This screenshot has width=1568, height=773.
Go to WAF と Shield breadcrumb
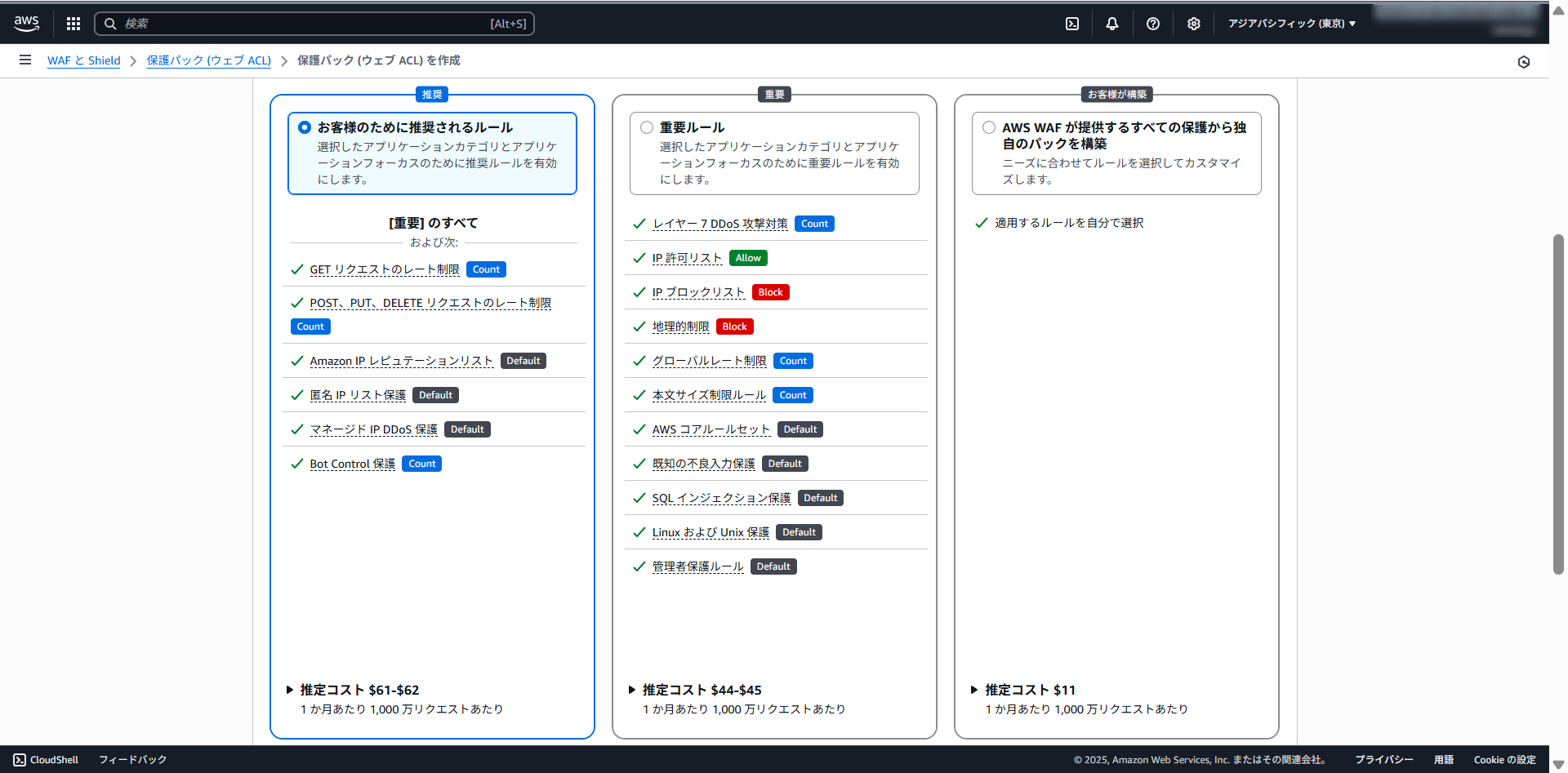[x=83, y=60]
